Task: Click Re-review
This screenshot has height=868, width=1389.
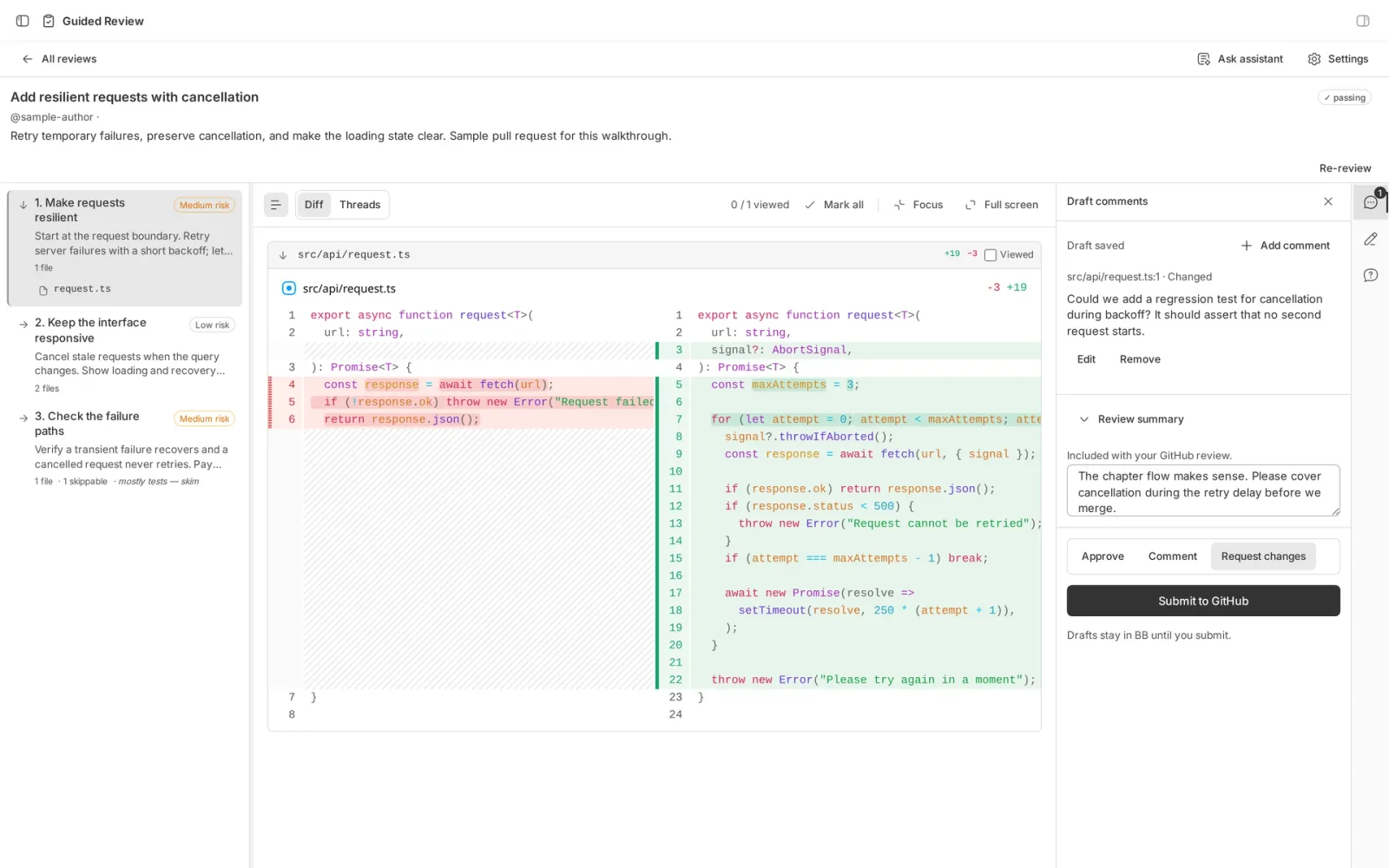Action: pyautogui.click(x=1345, y=168)
